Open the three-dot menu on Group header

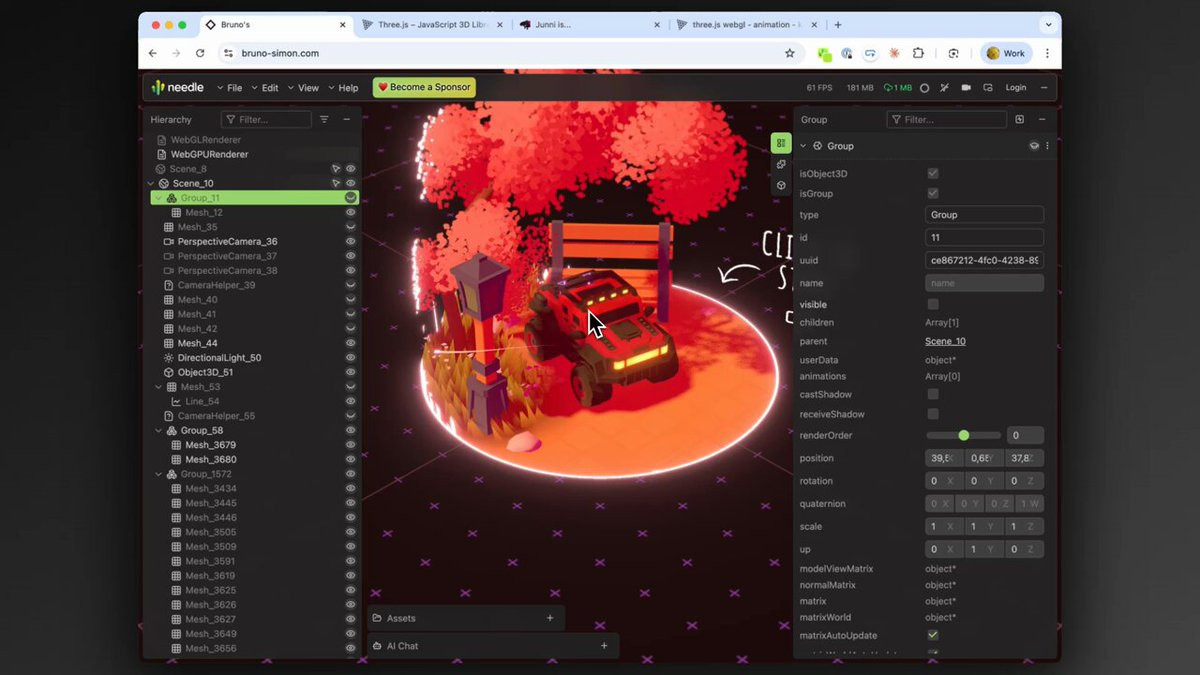1047,146
